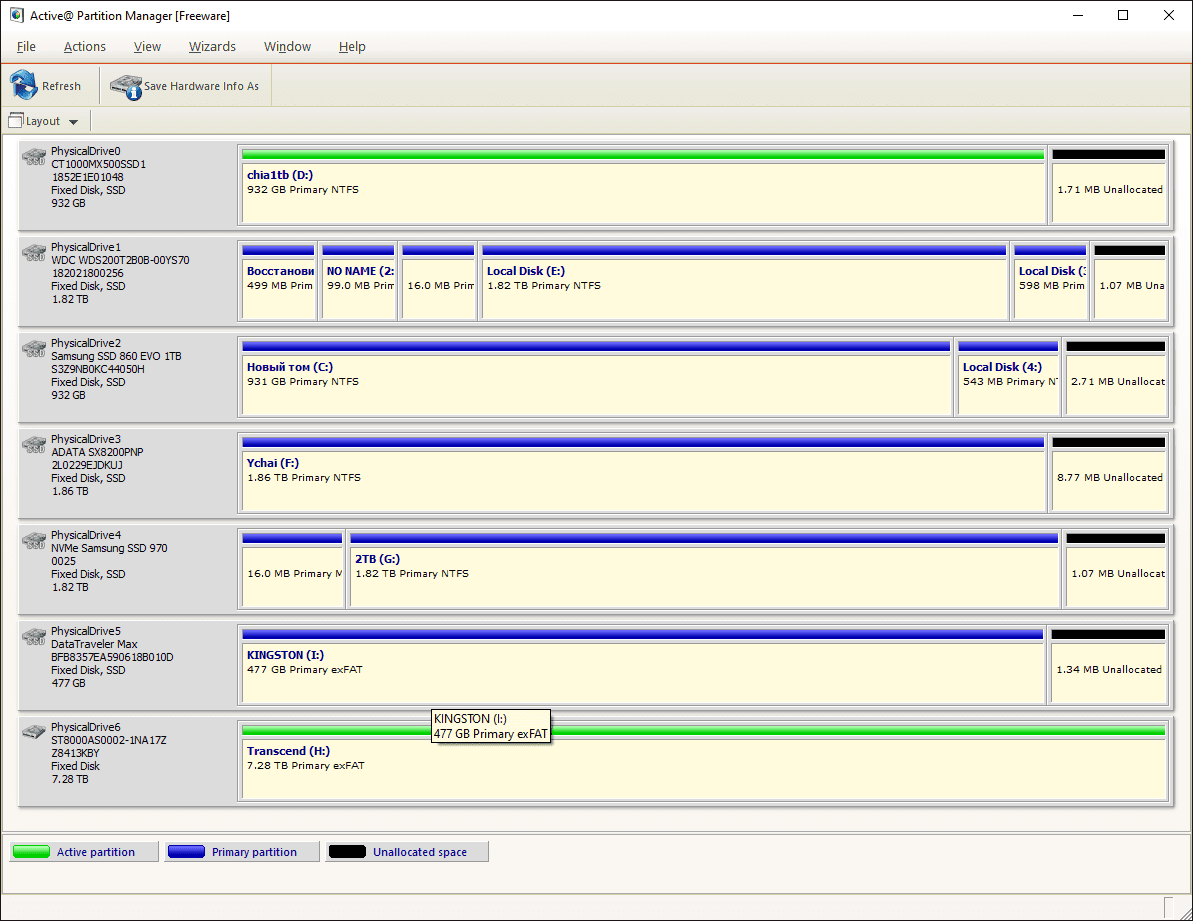Click the Save Hardware Info As disk icon
This screenshot has height=921, width=1193.
click(x=126, y=86)
